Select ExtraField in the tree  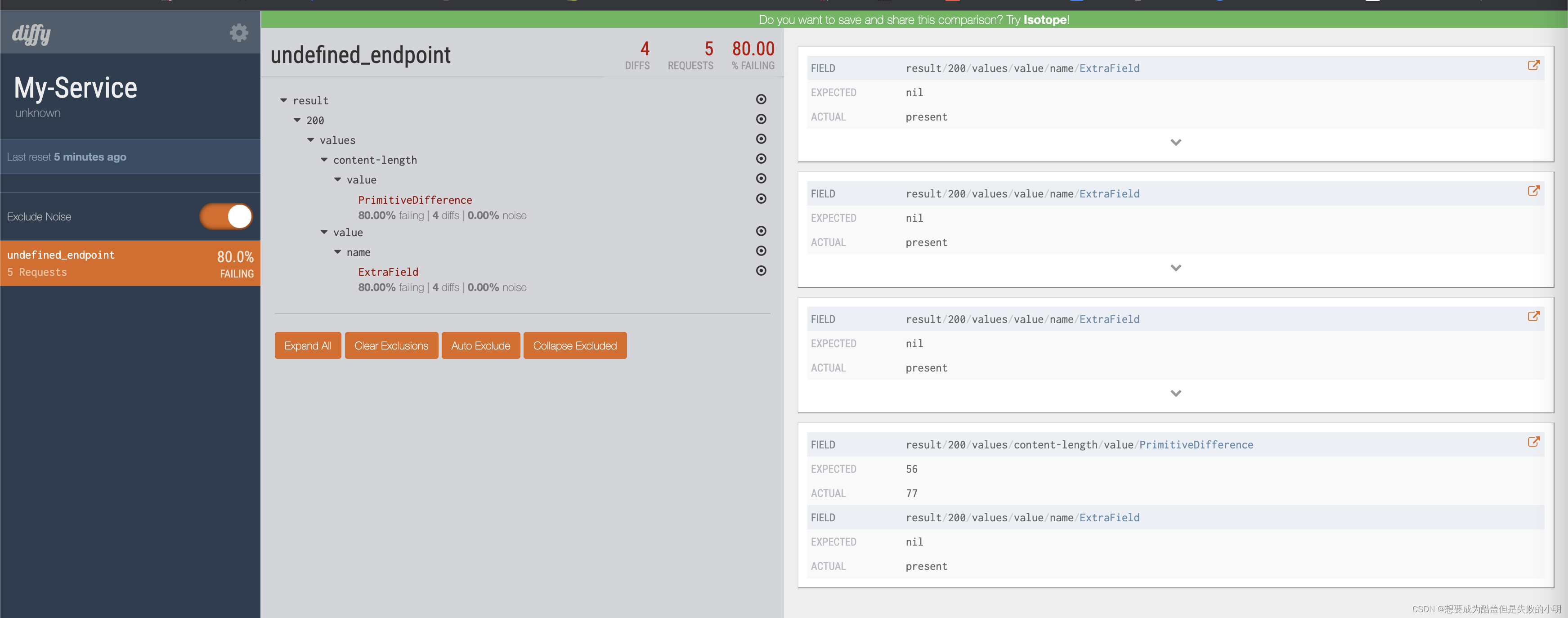pos(388,272)
